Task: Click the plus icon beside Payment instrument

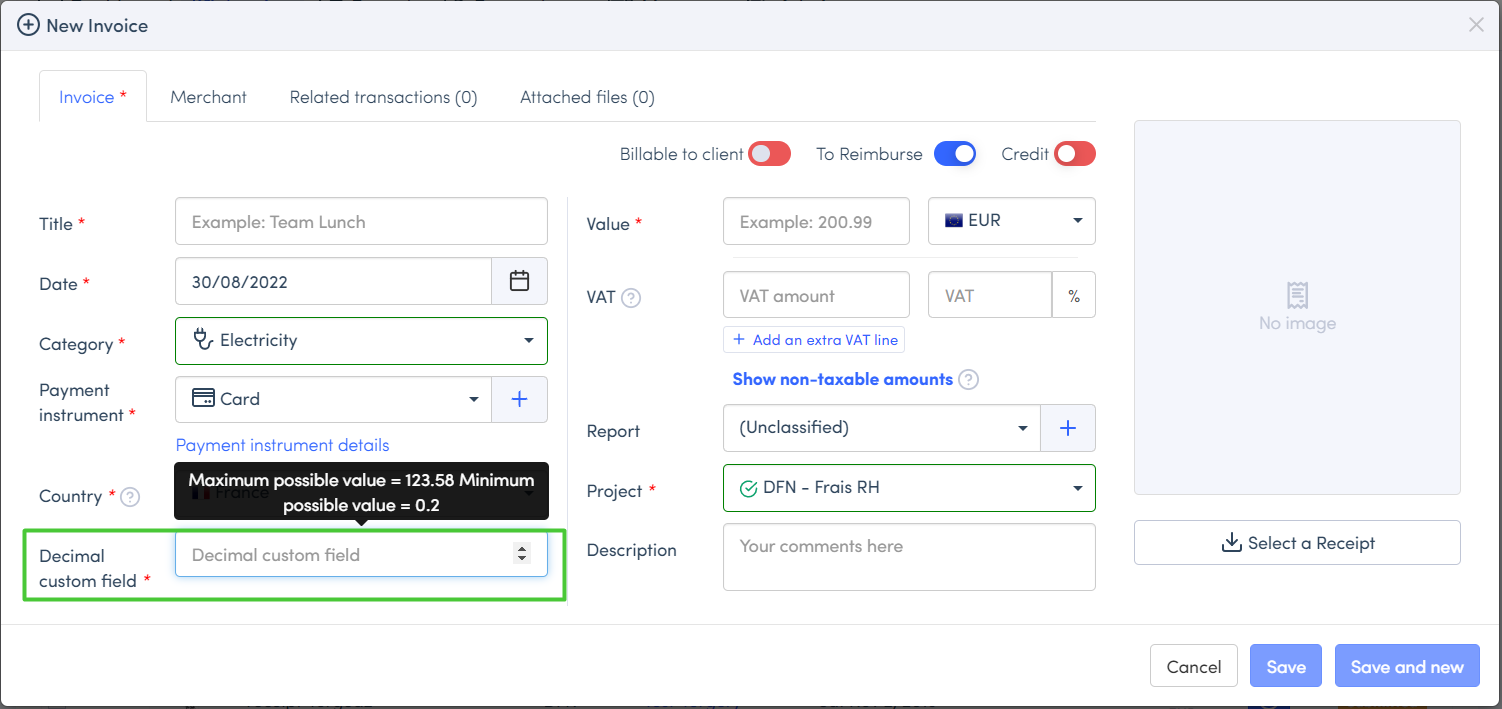Action: click(x=519, y=399)
